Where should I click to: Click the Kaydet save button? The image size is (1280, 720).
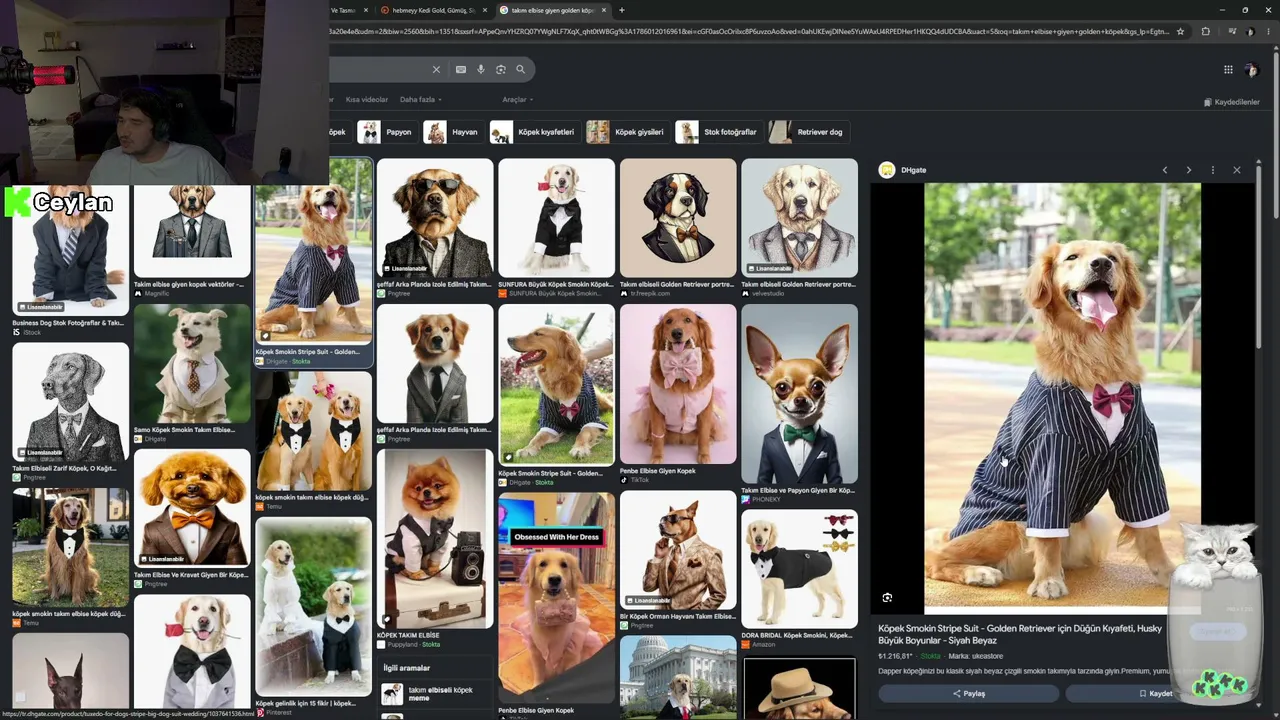click(1156, 693)
